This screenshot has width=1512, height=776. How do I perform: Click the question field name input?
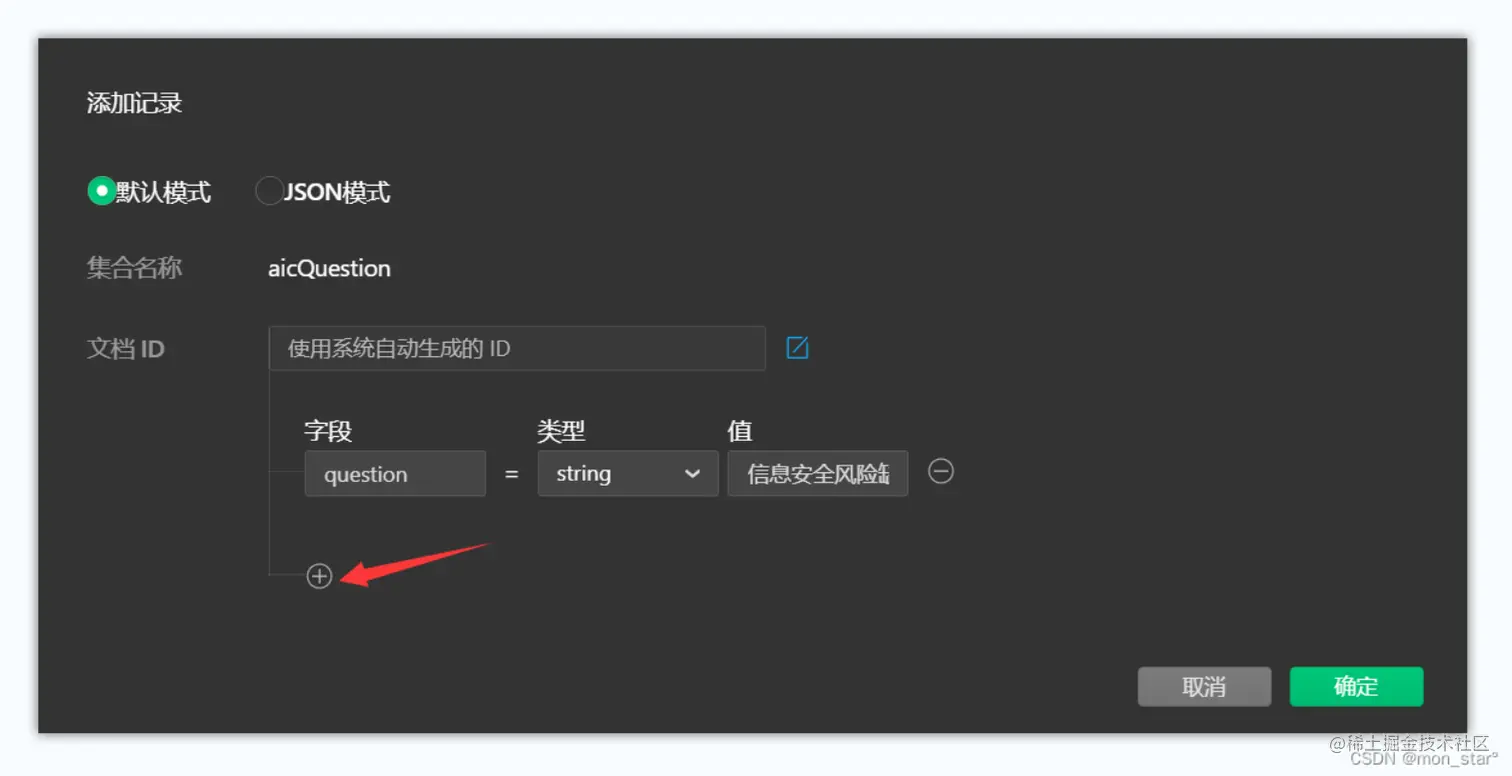point(395,474)
